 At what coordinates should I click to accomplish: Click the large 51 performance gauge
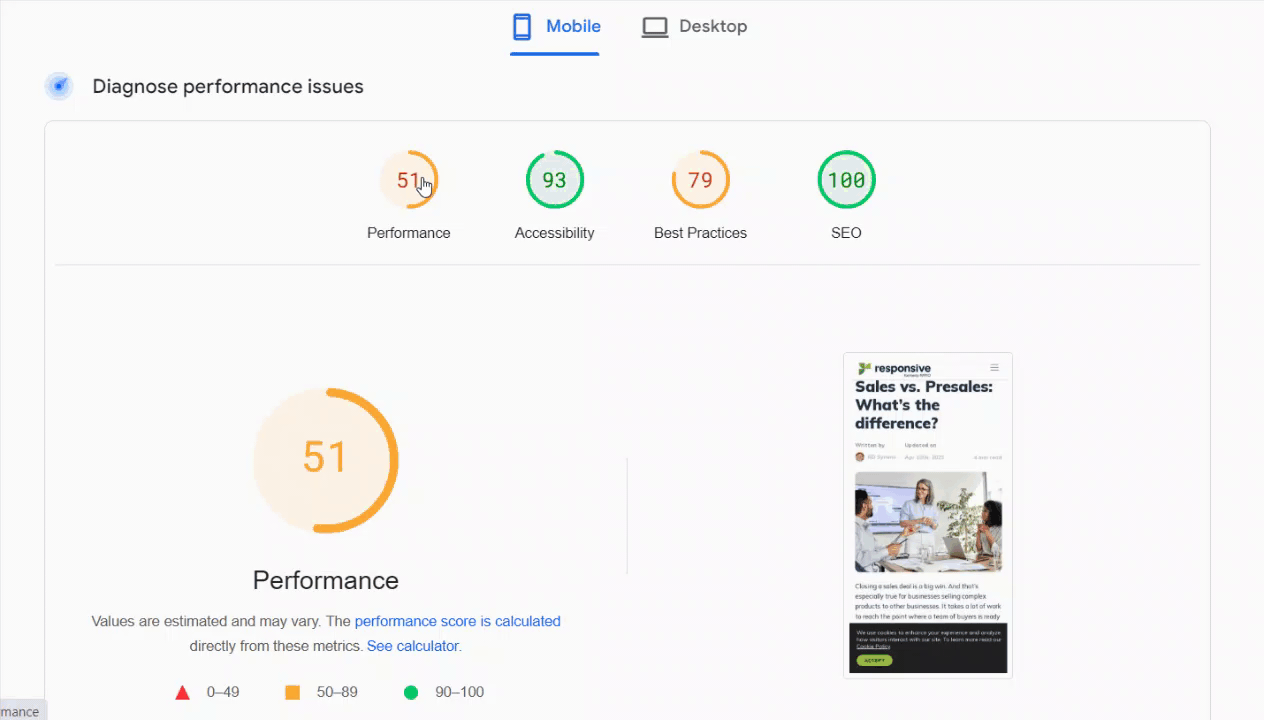pos(325,460)
